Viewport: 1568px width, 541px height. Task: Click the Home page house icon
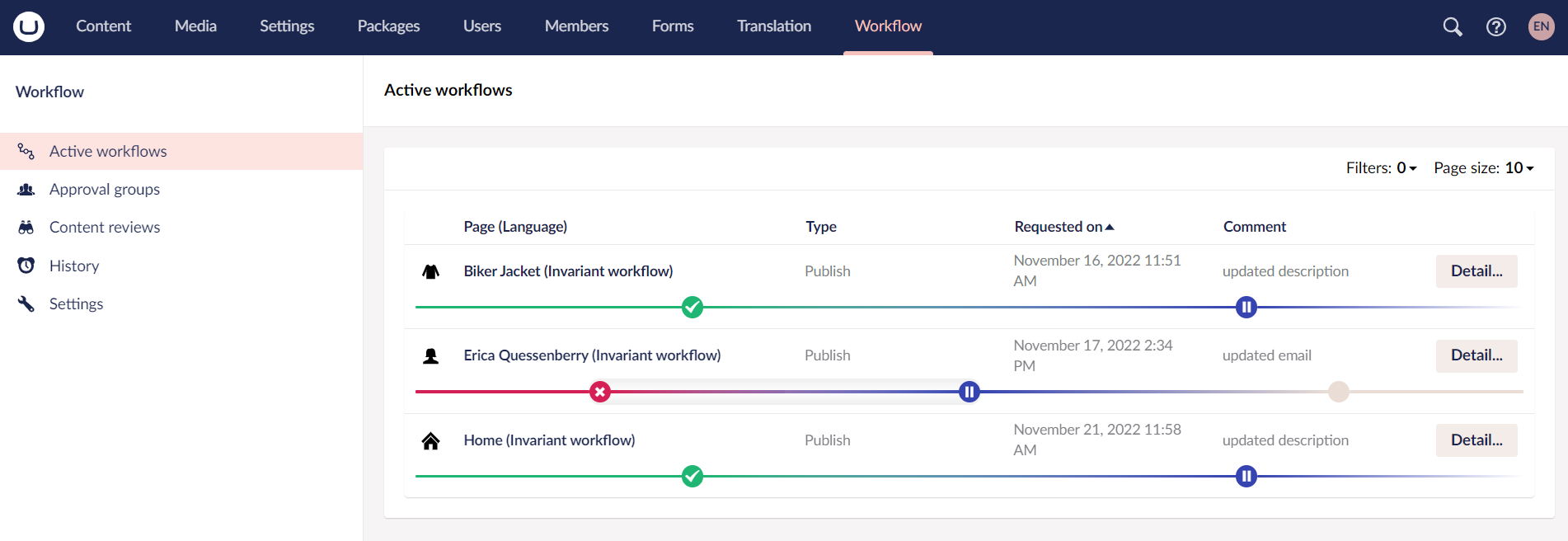[x=430, y=440]
